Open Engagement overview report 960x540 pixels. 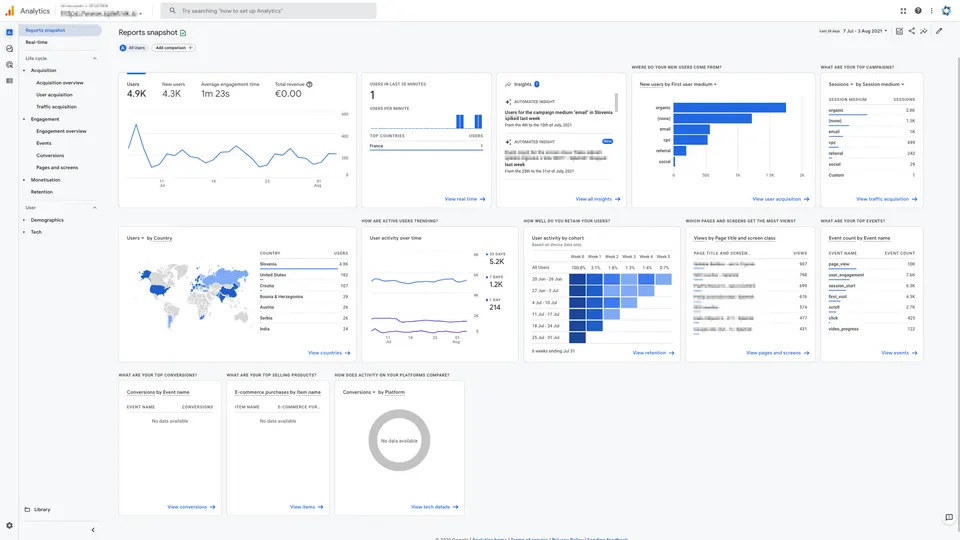pos(61,131)
